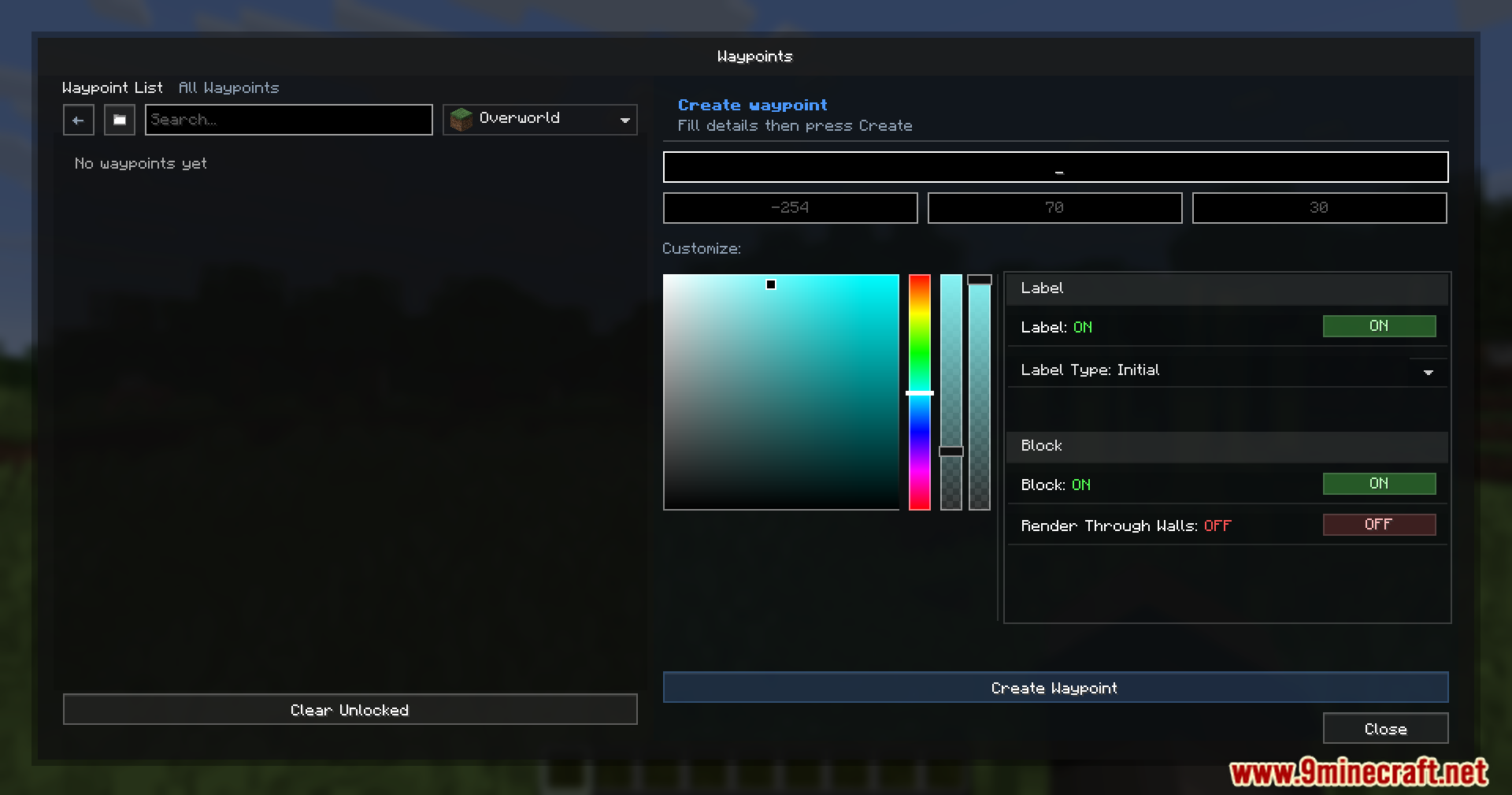The width and height of the screenshot is (1512, 795).
Task: Switch to the All Waypoints tab
Action: [x=229, y=87]
